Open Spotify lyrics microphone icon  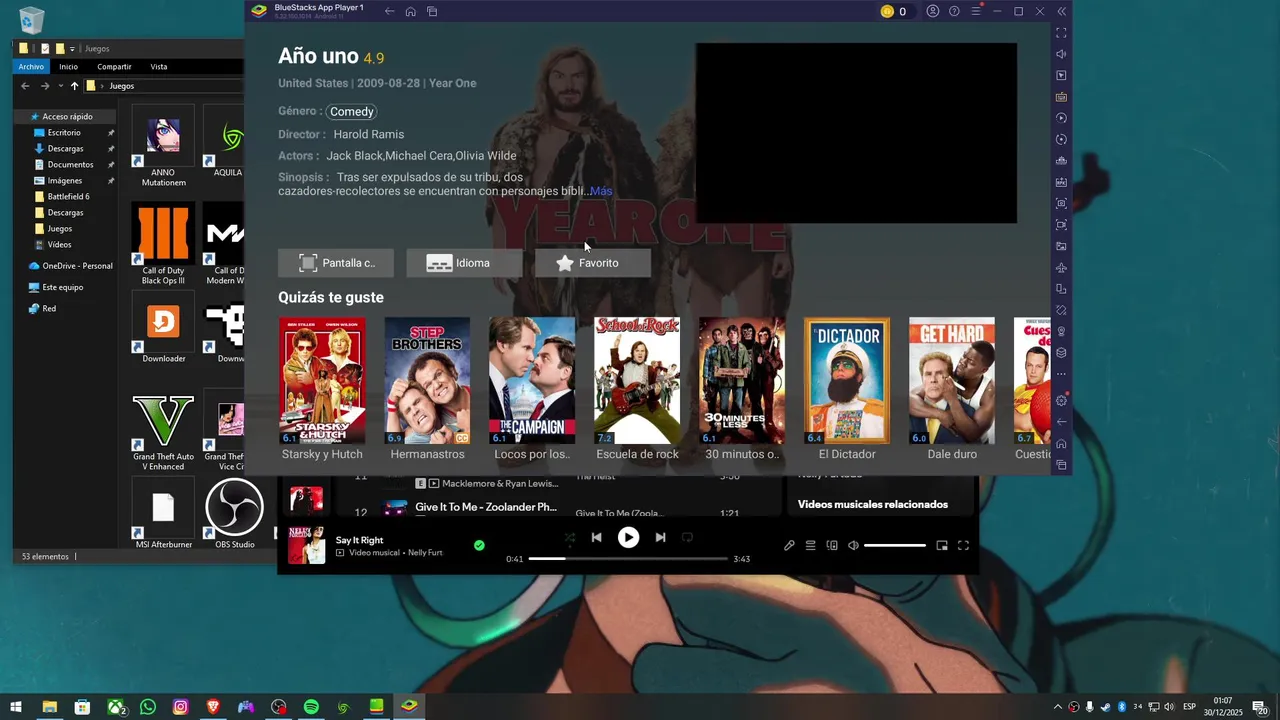[x=789, y=545]
